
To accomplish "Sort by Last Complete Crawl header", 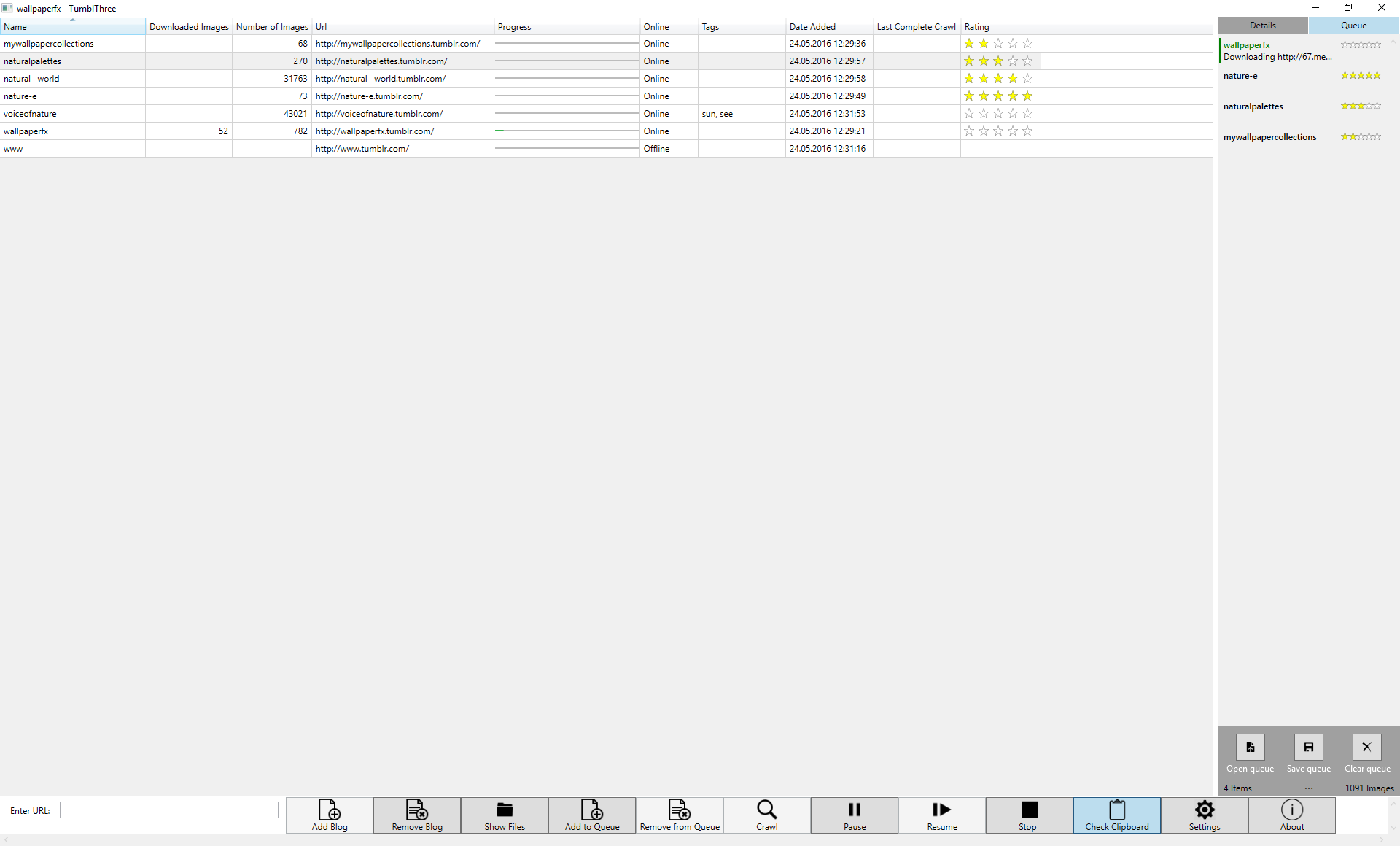I will [917, 27].
